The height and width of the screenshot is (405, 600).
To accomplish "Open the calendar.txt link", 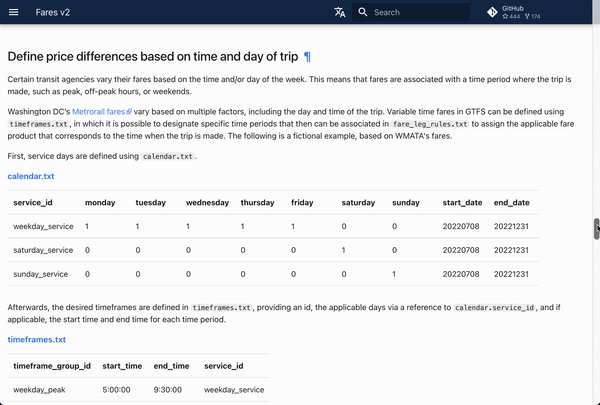I will (31, 176).
